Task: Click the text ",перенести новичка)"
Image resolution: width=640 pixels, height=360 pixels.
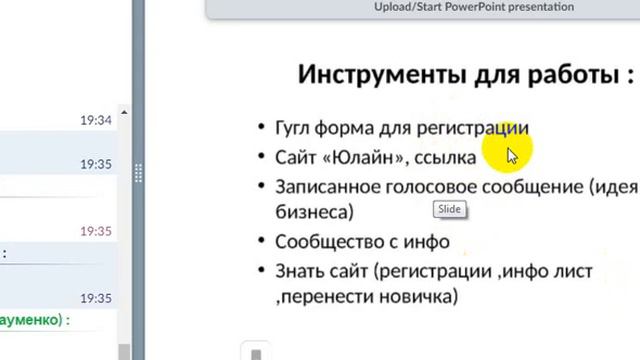Action: [x=367, y=296]
